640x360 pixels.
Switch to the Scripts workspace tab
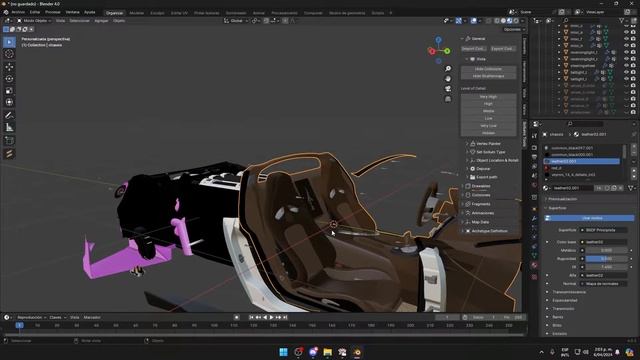[x=378, y=13]
